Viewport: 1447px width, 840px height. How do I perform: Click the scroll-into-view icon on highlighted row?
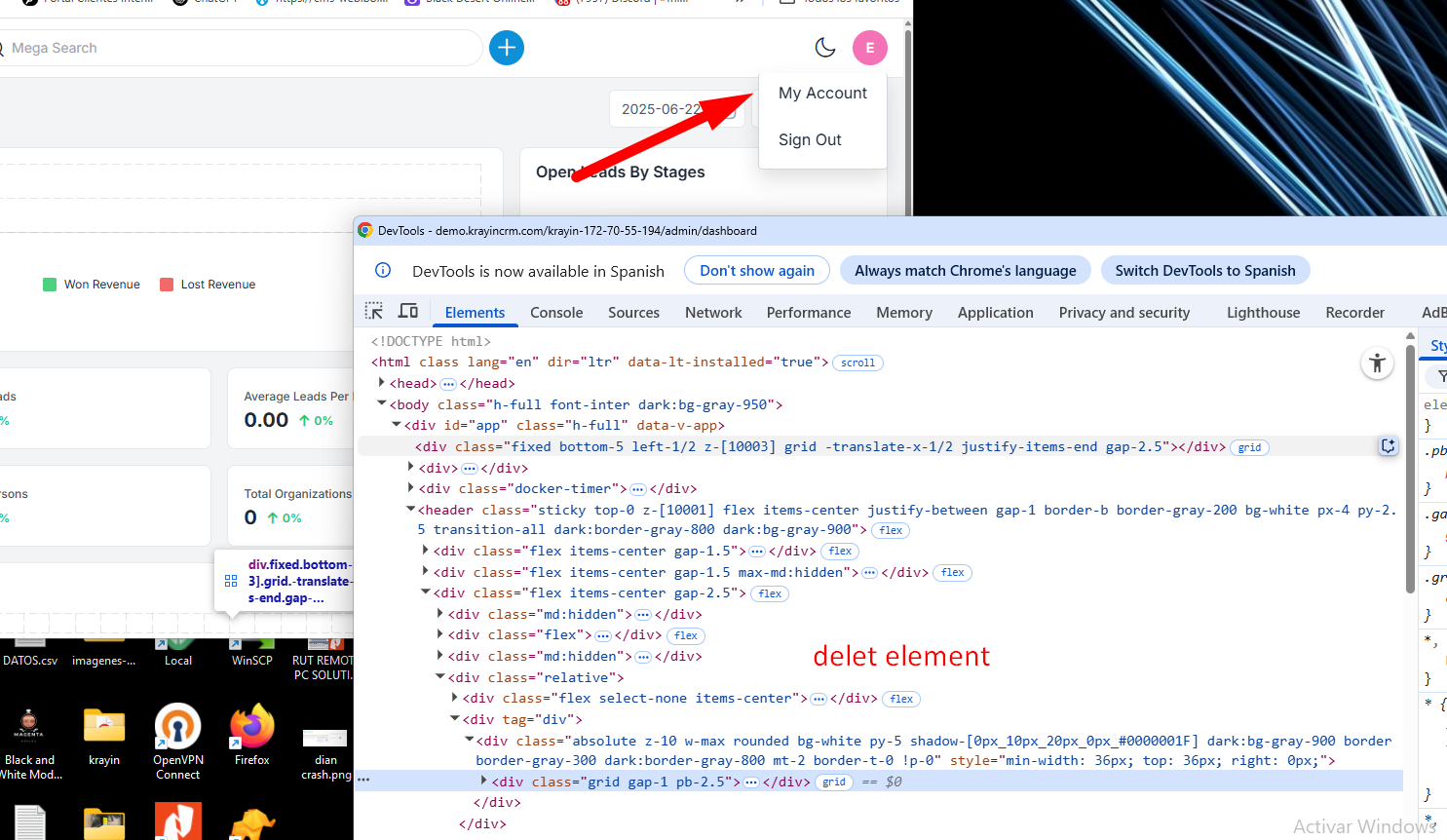(1389, 446)
